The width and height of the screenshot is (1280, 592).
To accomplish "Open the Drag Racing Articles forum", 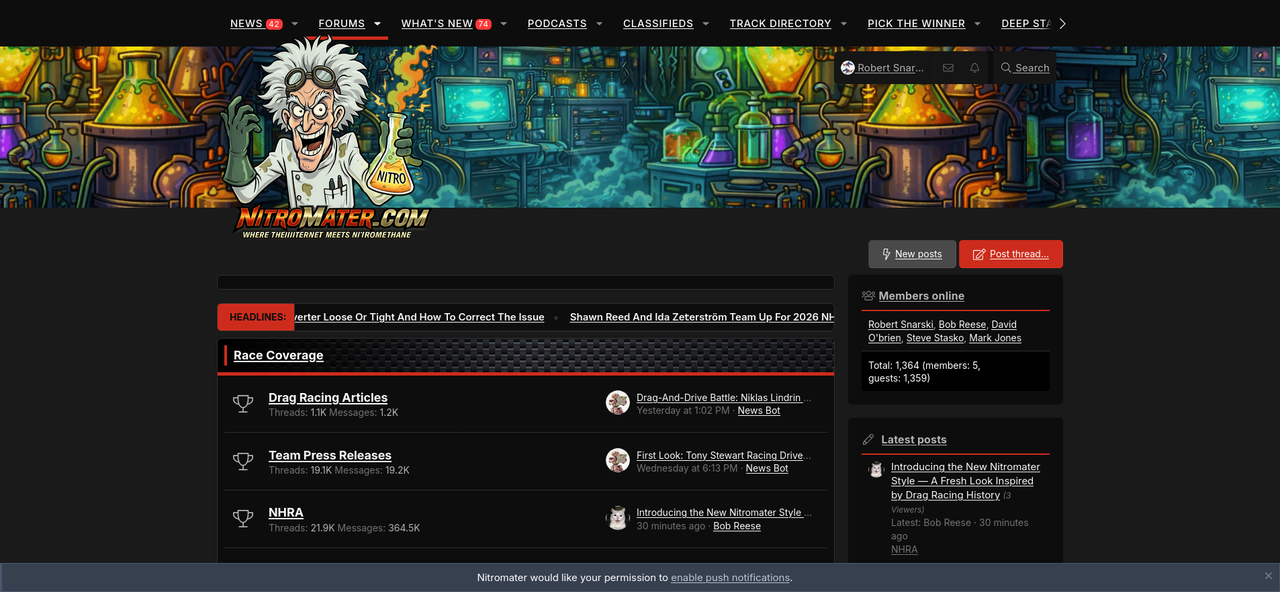I will tap(328, 398).
